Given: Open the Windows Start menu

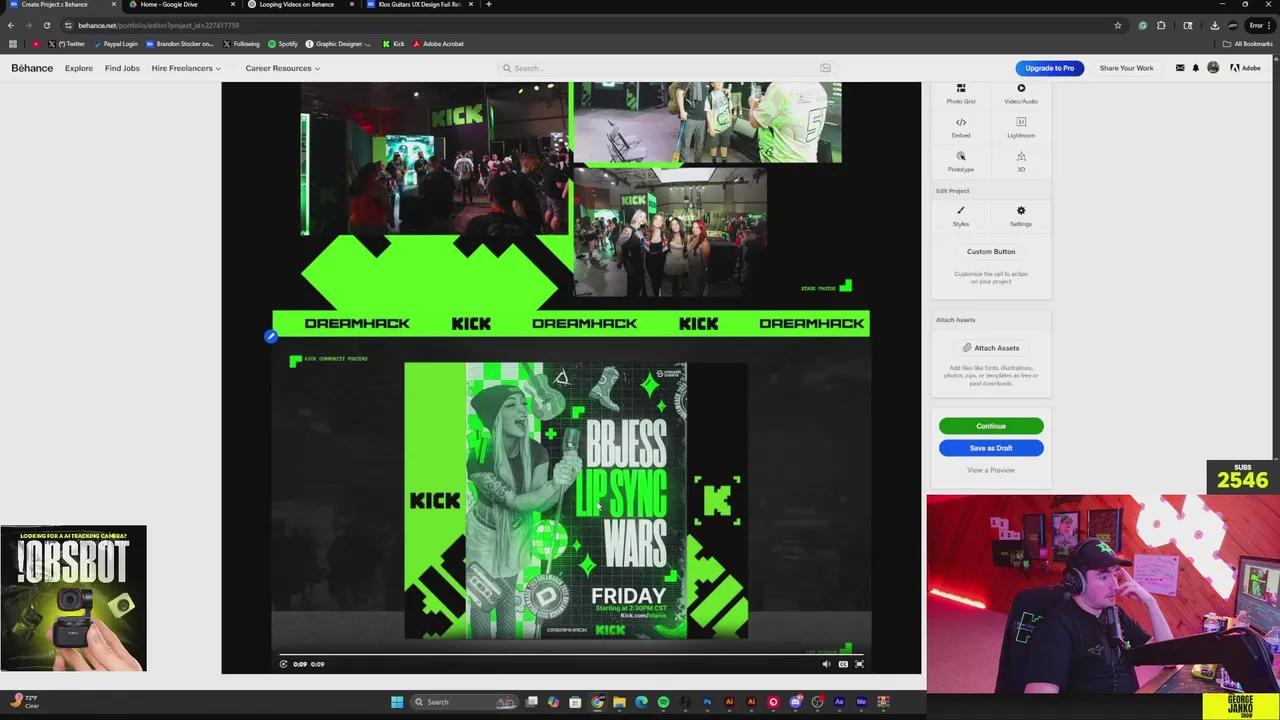Looking at the screenshot, I should click(x=397, y=702).
